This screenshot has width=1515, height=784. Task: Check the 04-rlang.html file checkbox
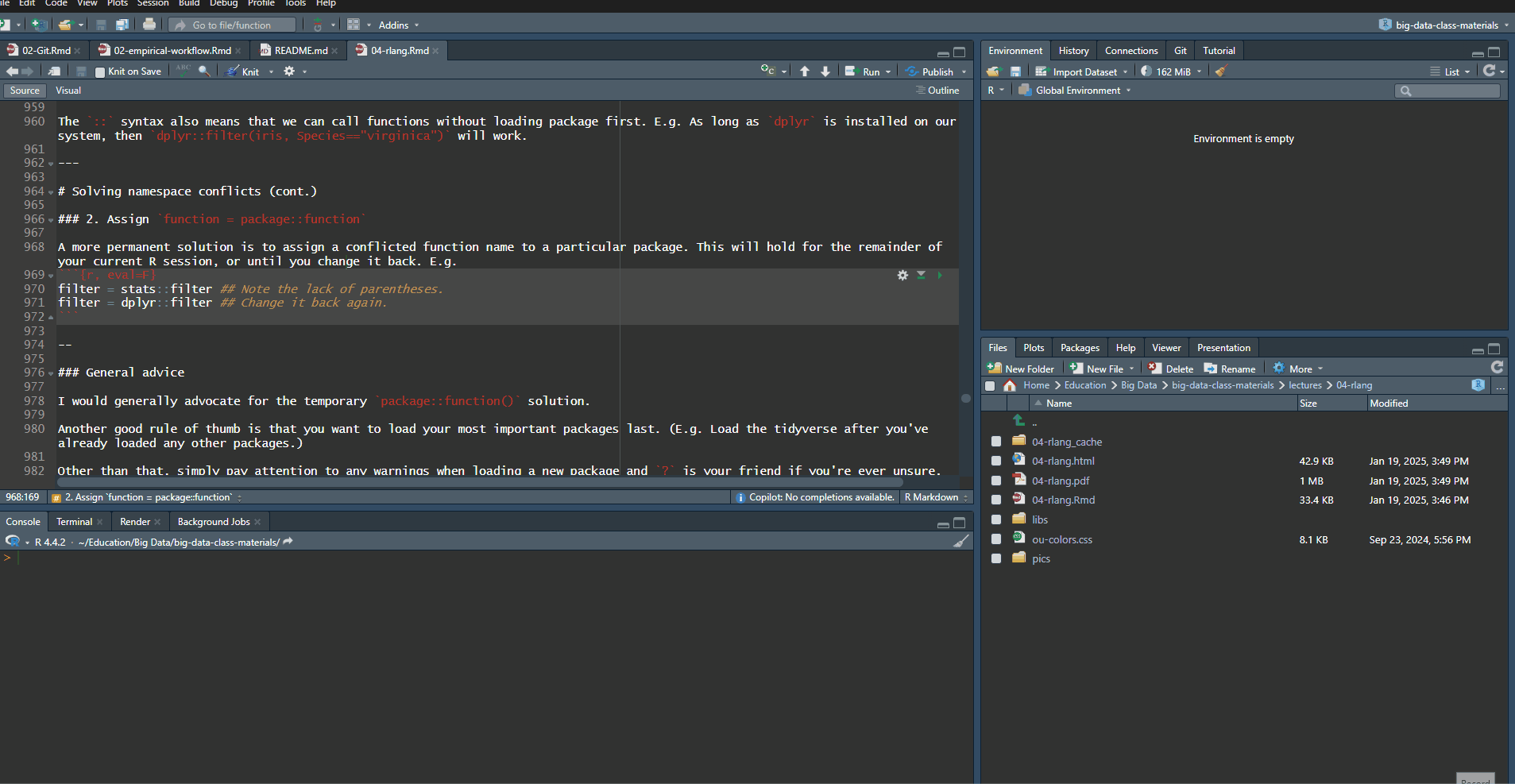[x=996, y=461]
